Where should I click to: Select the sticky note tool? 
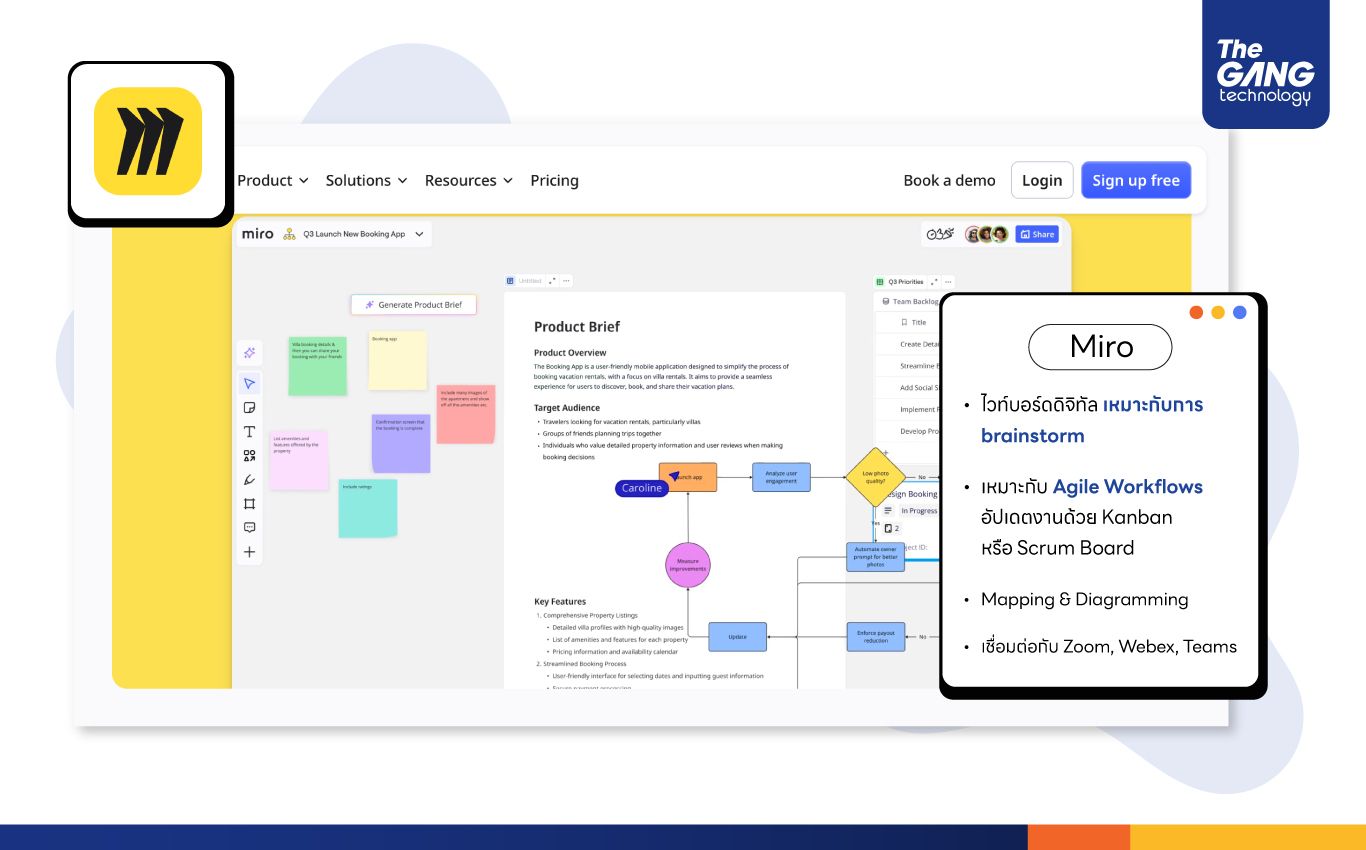click(x=249, y=407)
